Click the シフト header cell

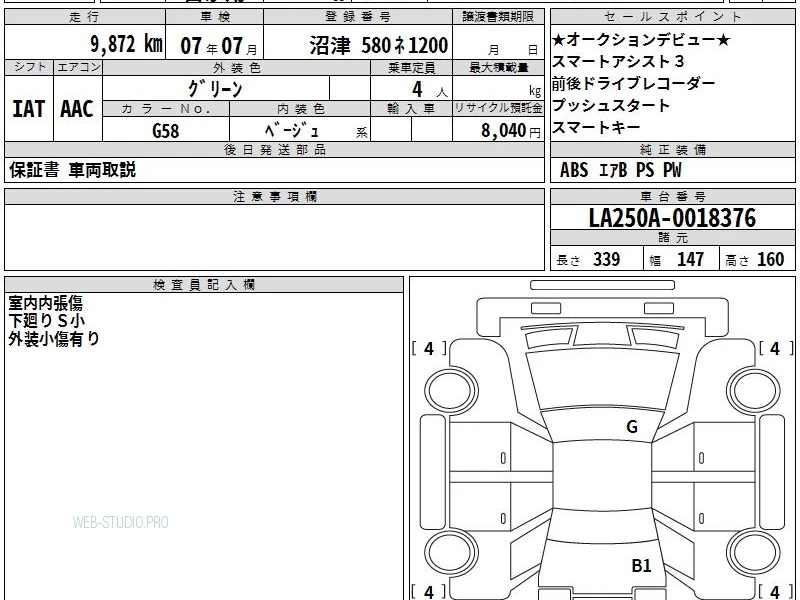point(30,67)
